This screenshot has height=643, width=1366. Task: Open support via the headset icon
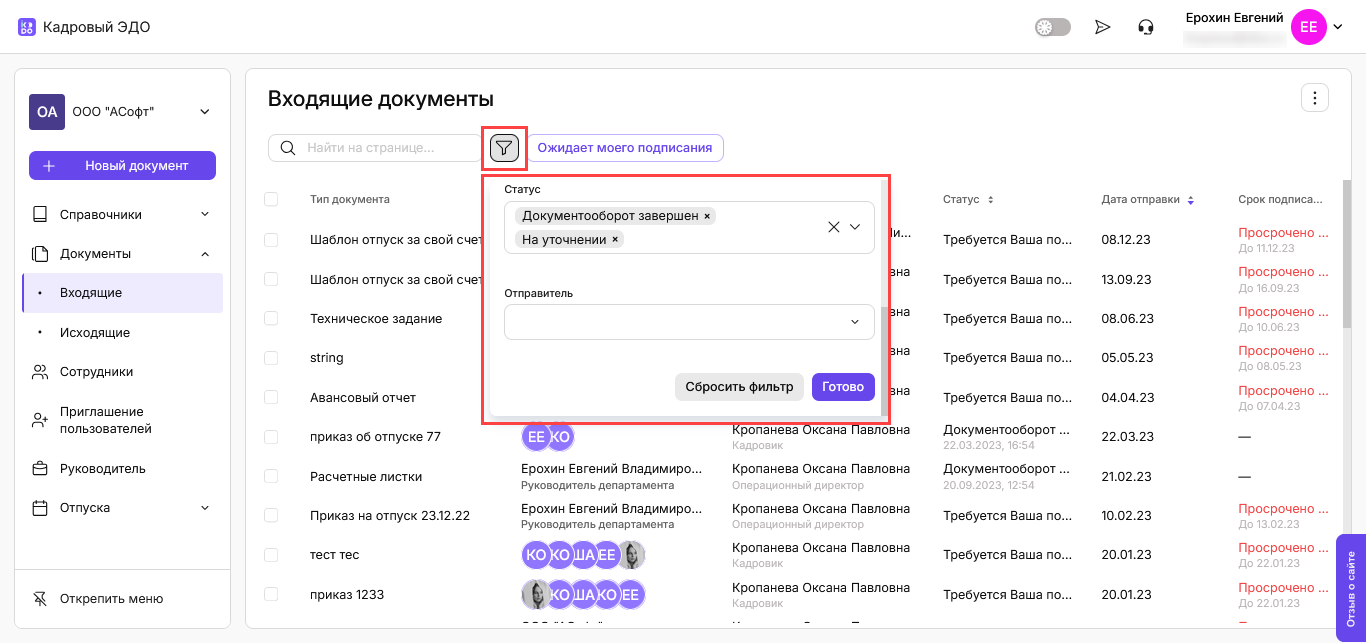pos(1146,27)
